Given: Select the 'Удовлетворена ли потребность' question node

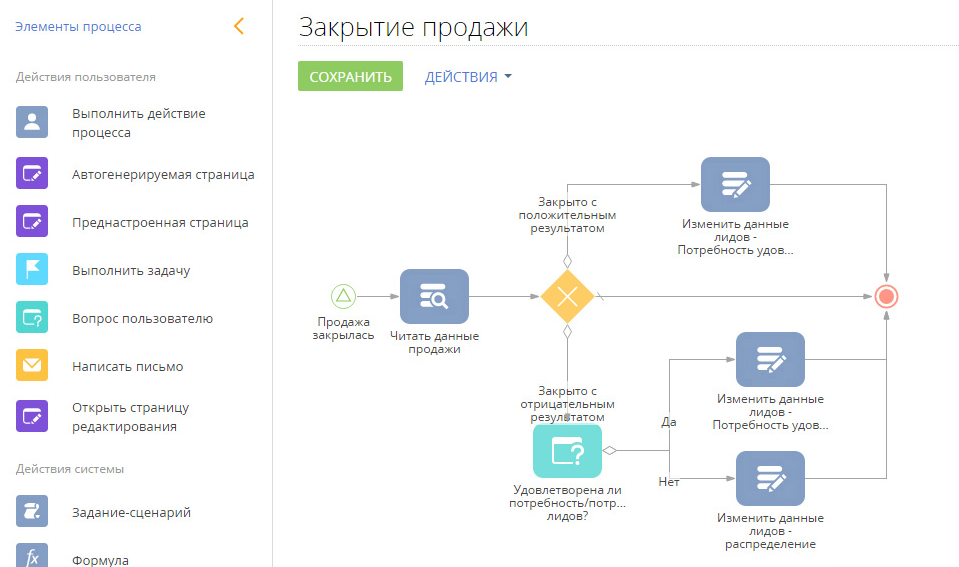Looking at the screenshot, I should click(x=568, y=451).
